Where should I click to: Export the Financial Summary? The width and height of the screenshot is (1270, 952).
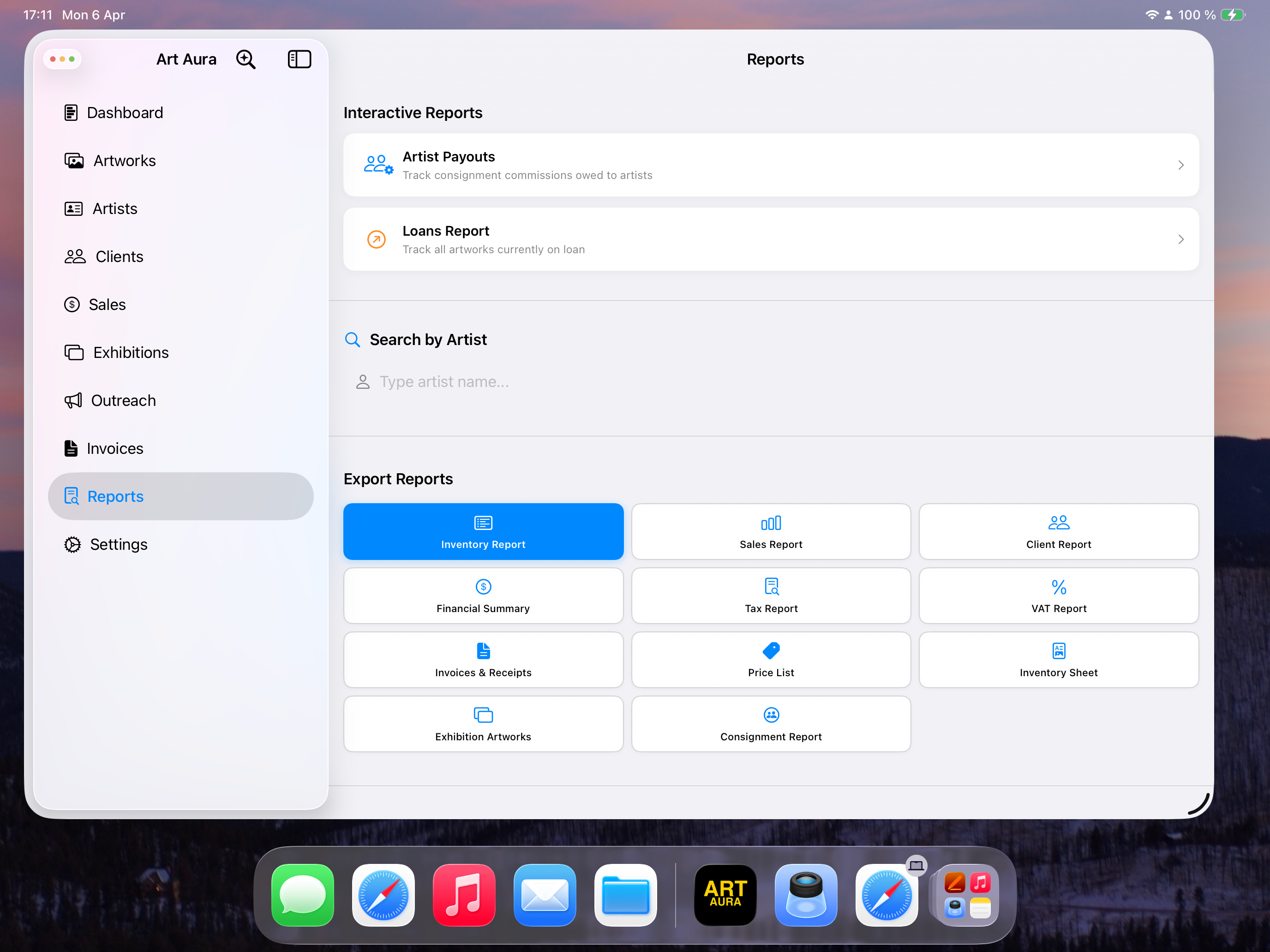(x=483, y=595)
